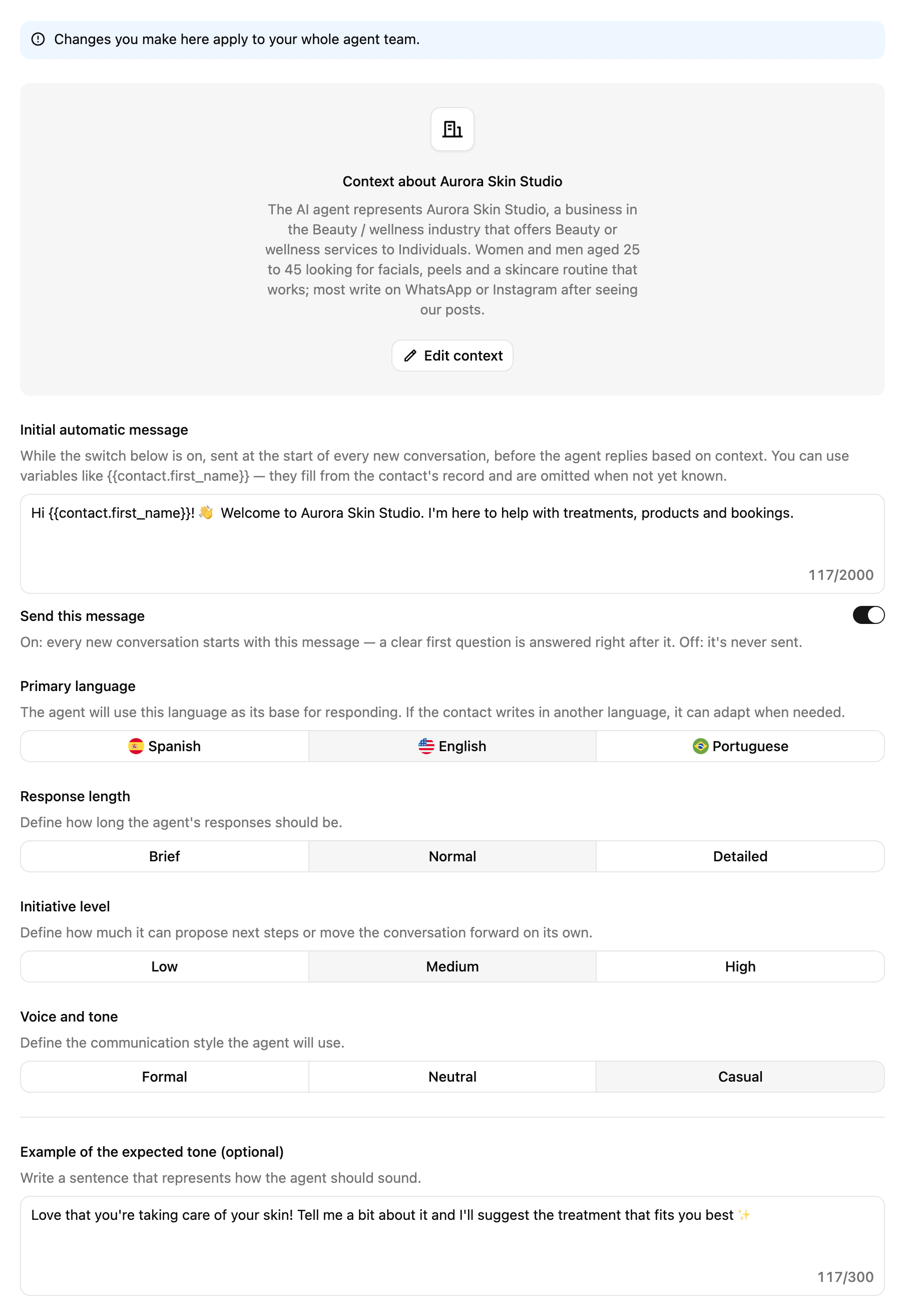This screenshot has height=1316, width=905.
Task: Click the pencil icon in Edit context
Action: [x=410, y=356]
